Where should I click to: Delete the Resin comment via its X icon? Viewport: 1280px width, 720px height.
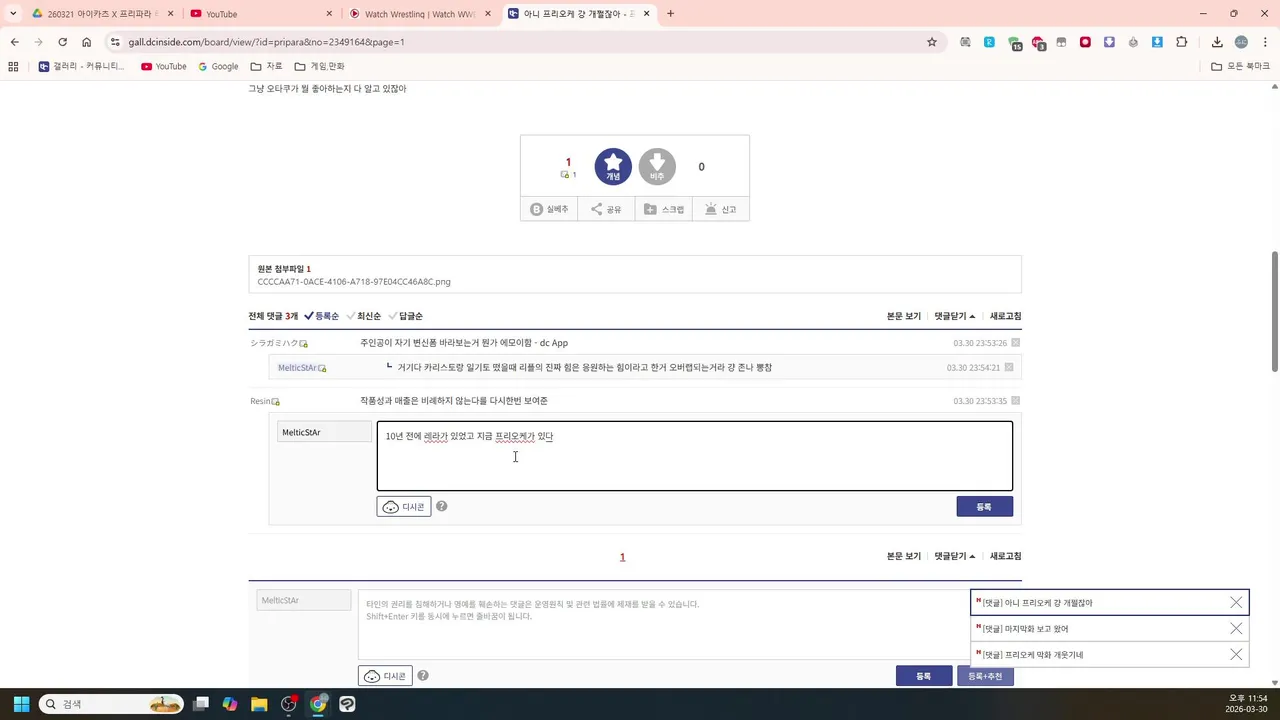(1015, 401)
